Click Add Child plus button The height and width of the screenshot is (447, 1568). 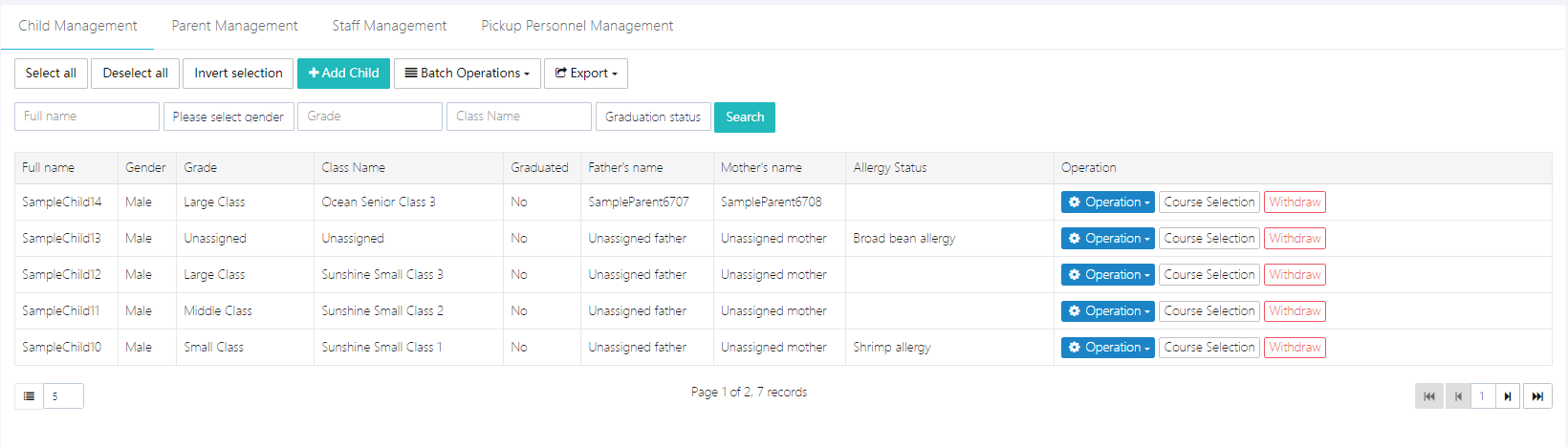[343, 74]
